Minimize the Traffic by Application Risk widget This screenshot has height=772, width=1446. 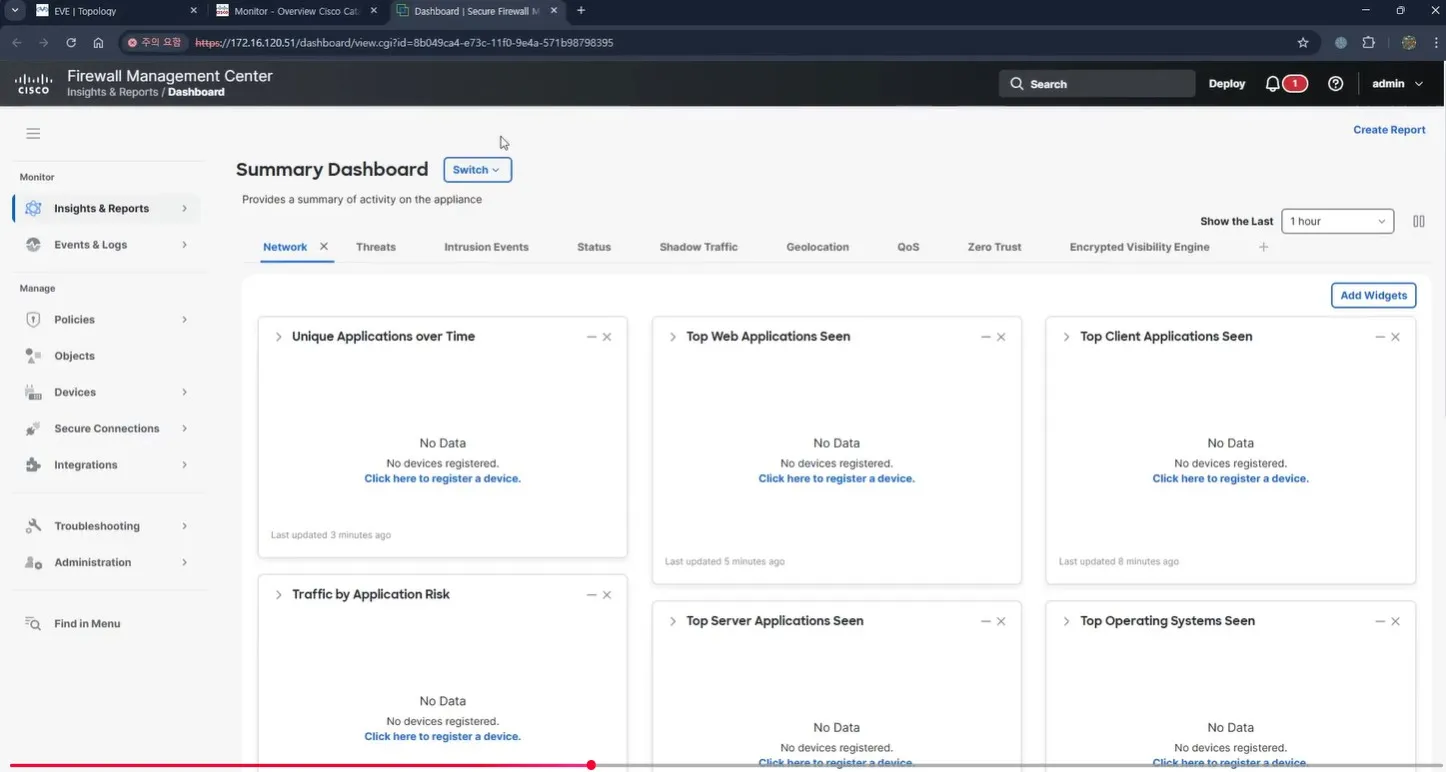(x=592, y=595)
